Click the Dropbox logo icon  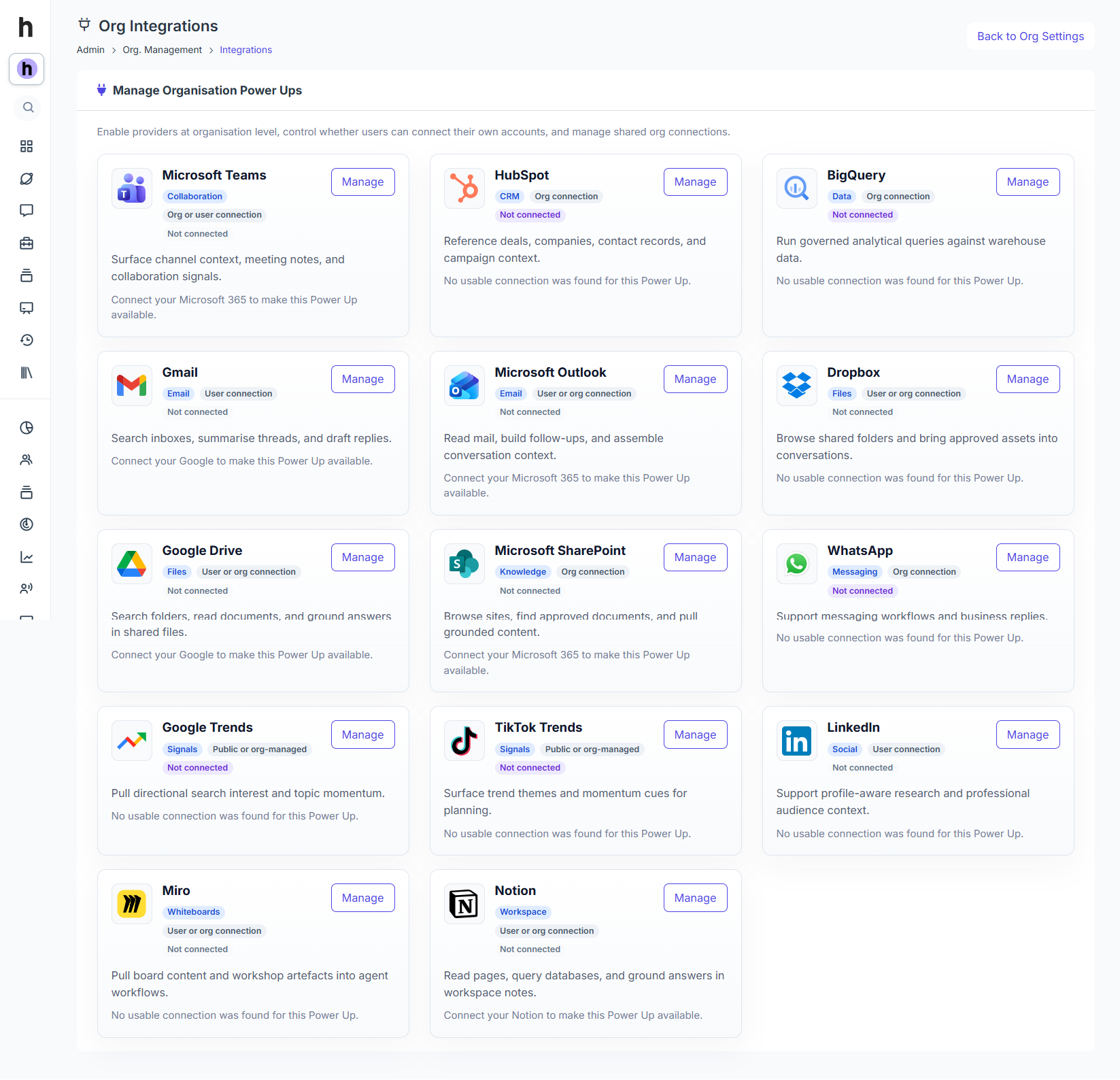click(797, 386)
